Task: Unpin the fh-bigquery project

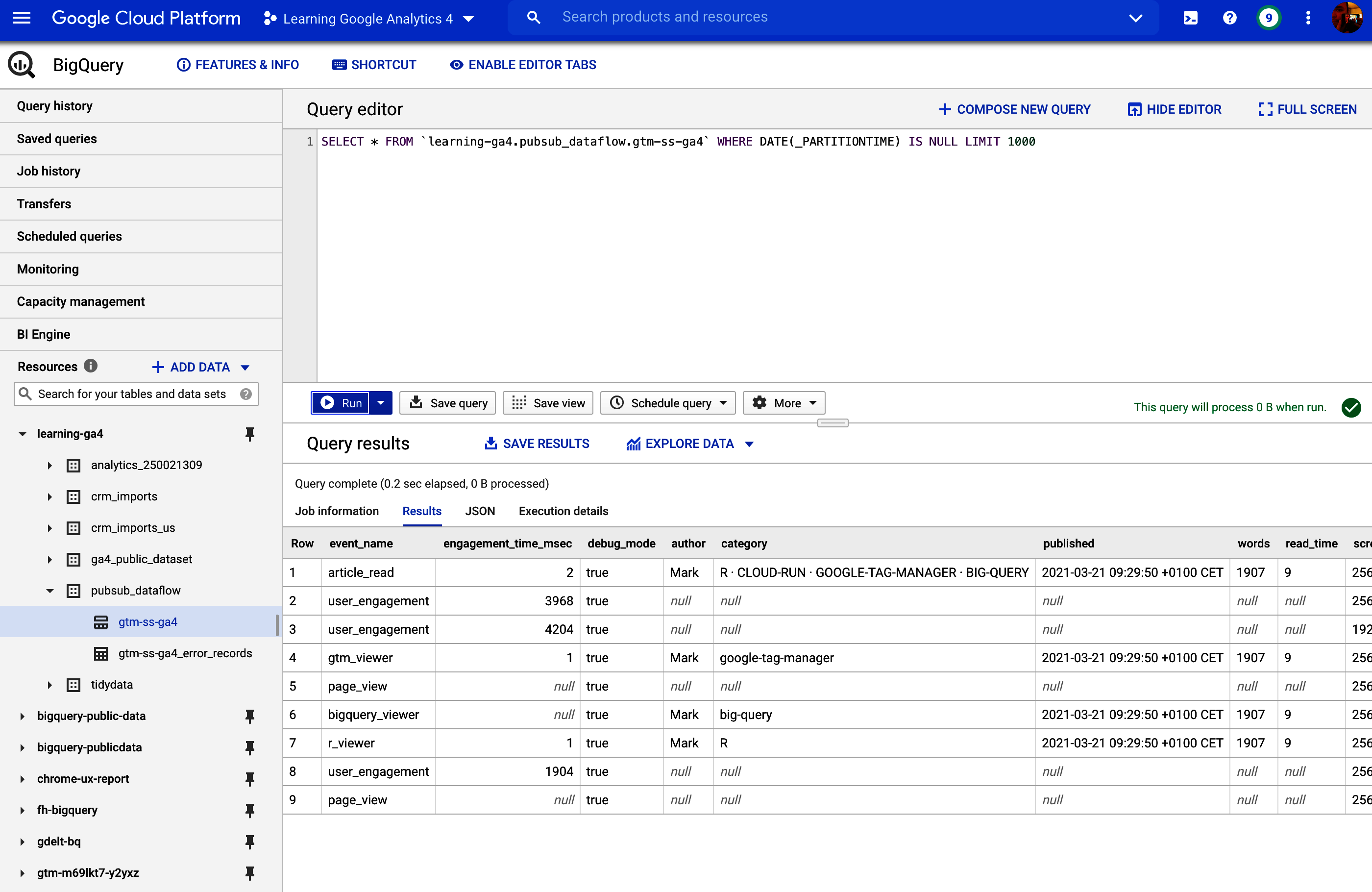Action: 249,811
